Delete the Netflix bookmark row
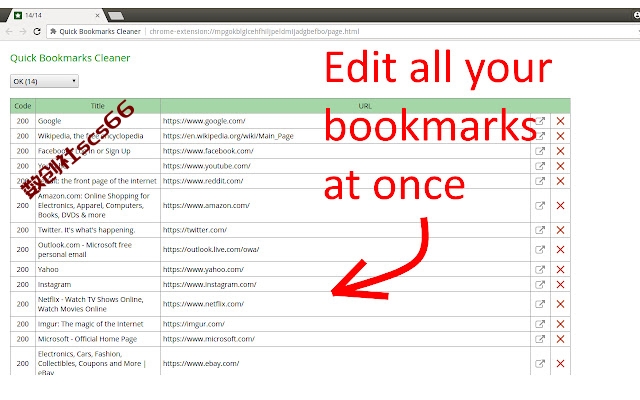640x400 pixels. (x=560, y=304)
